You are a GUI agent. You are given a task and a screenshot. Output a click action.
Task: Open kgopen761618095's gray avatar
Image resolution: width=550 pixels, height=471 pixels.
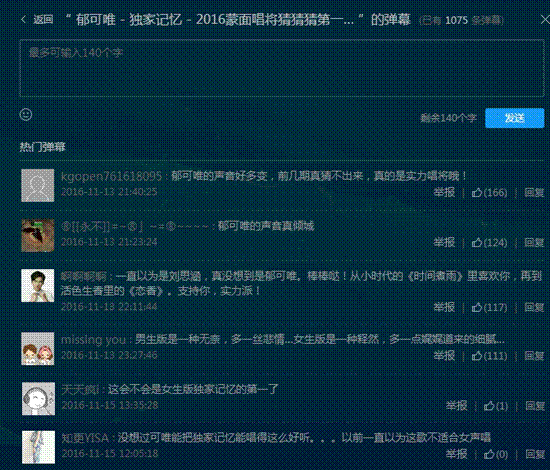pyautogui.click(x=38, y=186)
